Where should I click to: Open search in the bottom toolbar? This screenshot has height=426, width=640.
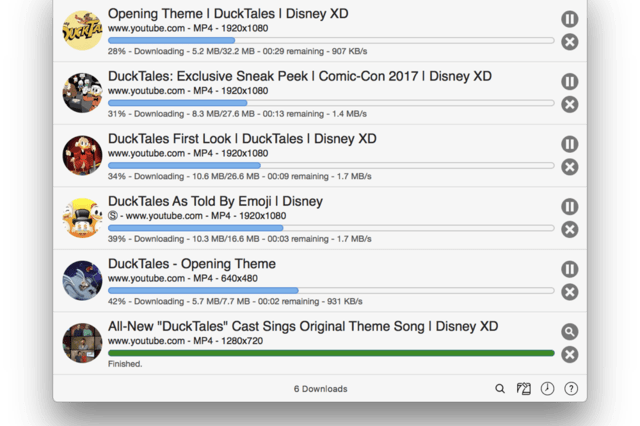click(500, 388)
